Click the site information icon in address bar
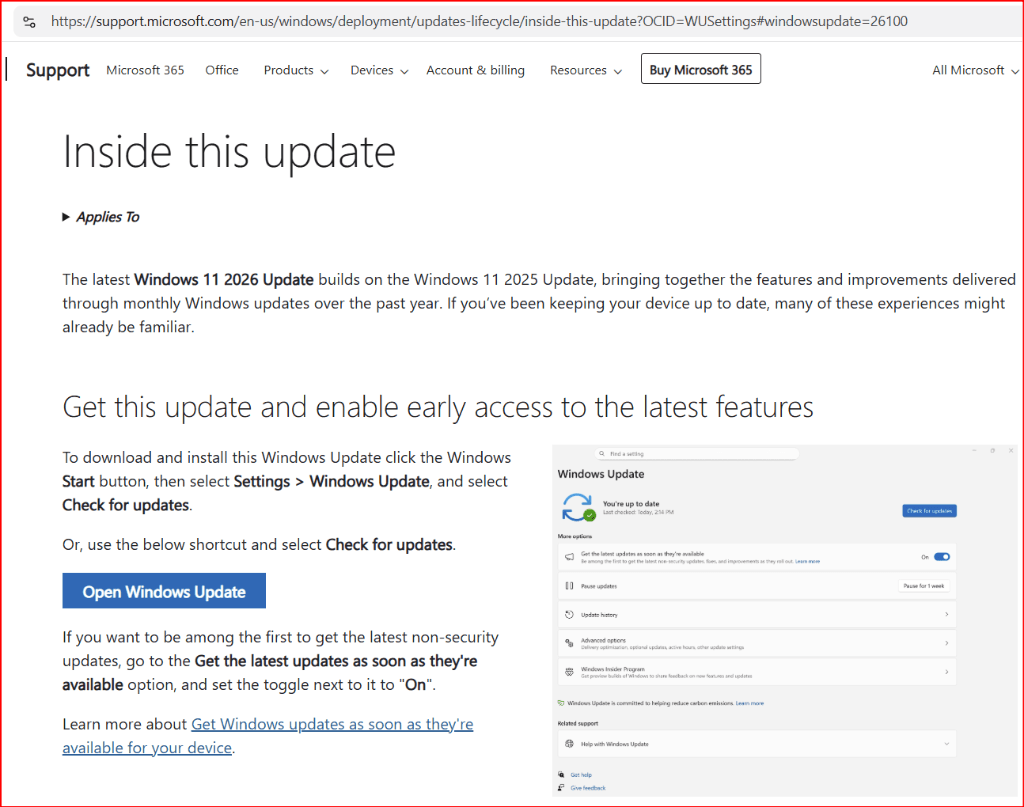Viewport: 1024px width, 807px height. 29,22
